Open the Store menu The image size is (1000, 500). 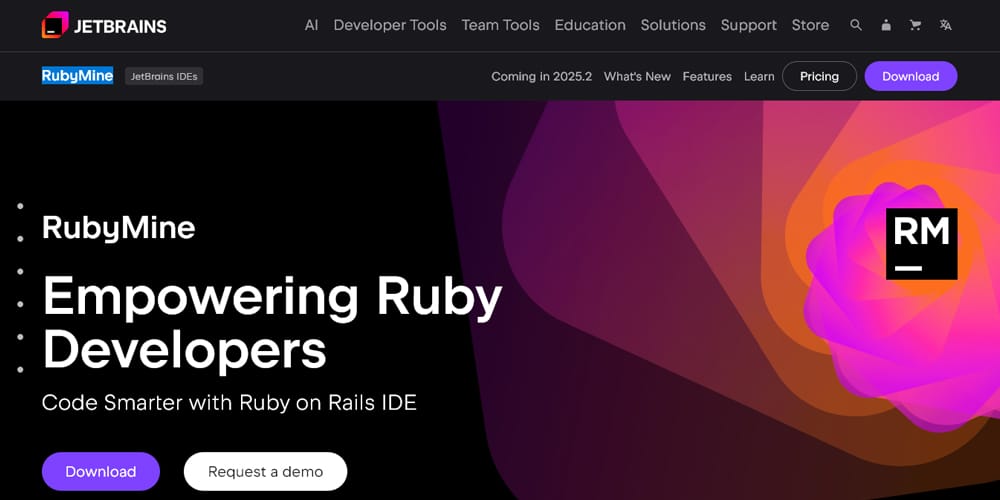point(810,26)
